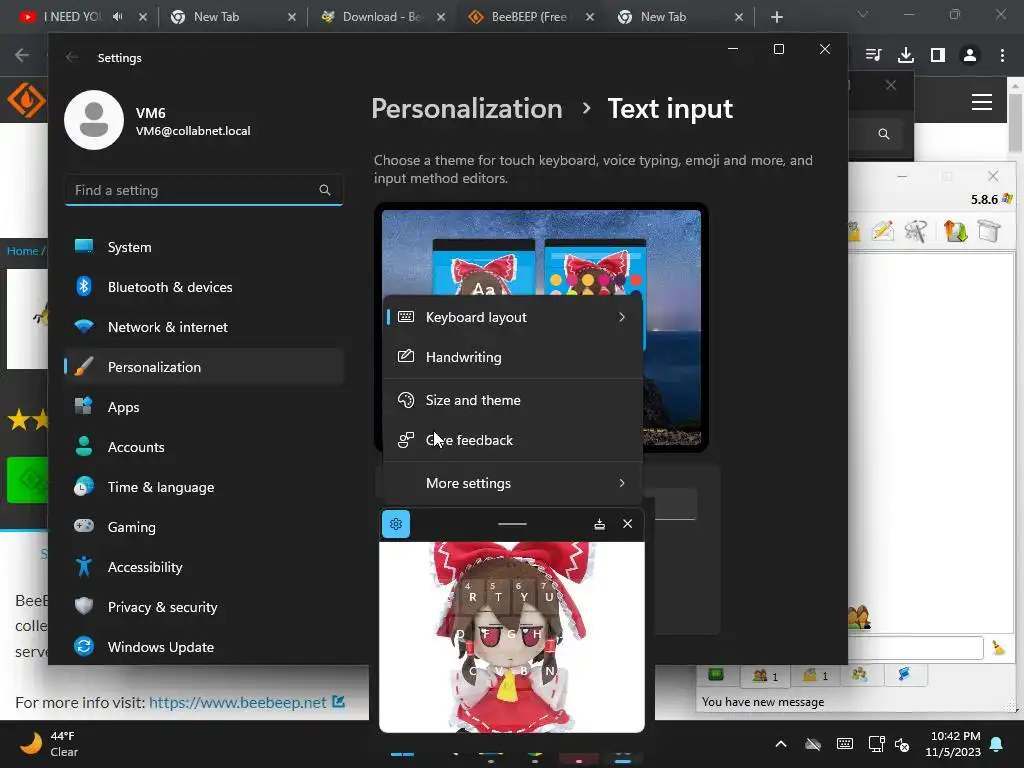Click the Keyboard layout chevron arrow
The height and width of the screenshot is (768, 1024).
tap(622, 317)
